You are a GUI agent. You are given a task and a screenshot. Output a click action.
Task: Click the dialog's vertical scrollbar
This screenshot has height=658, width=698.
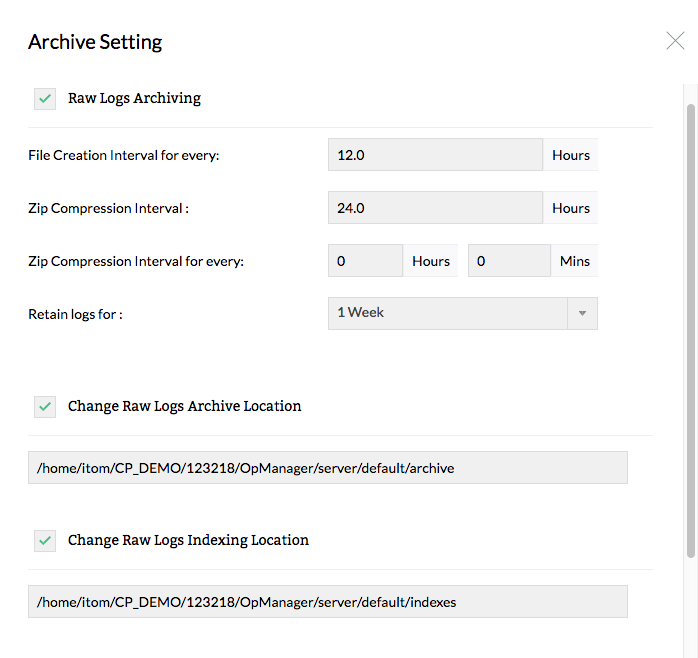(690, 320)
